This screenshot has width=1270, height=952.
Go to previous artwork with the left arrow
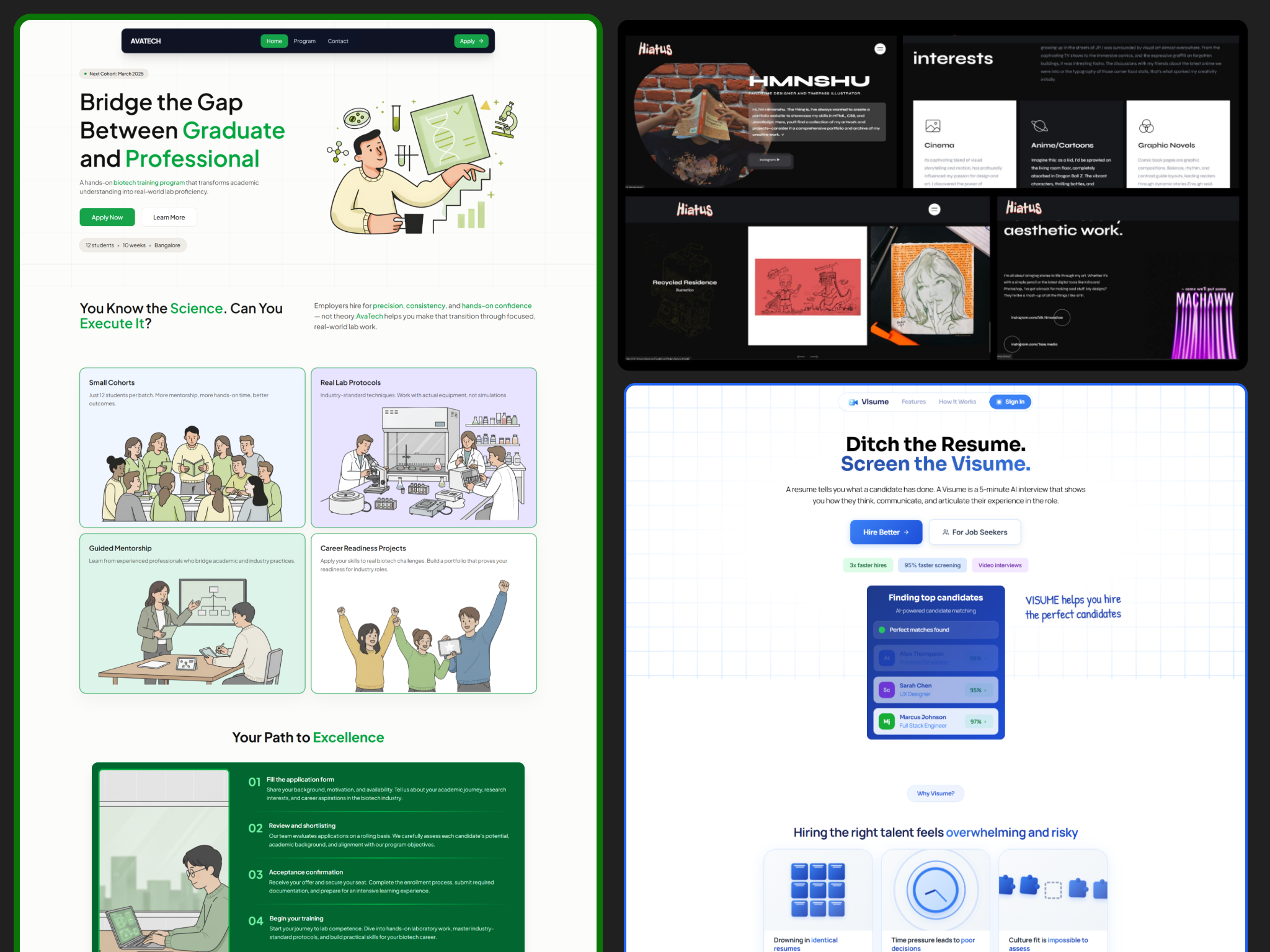coord(801,357)
